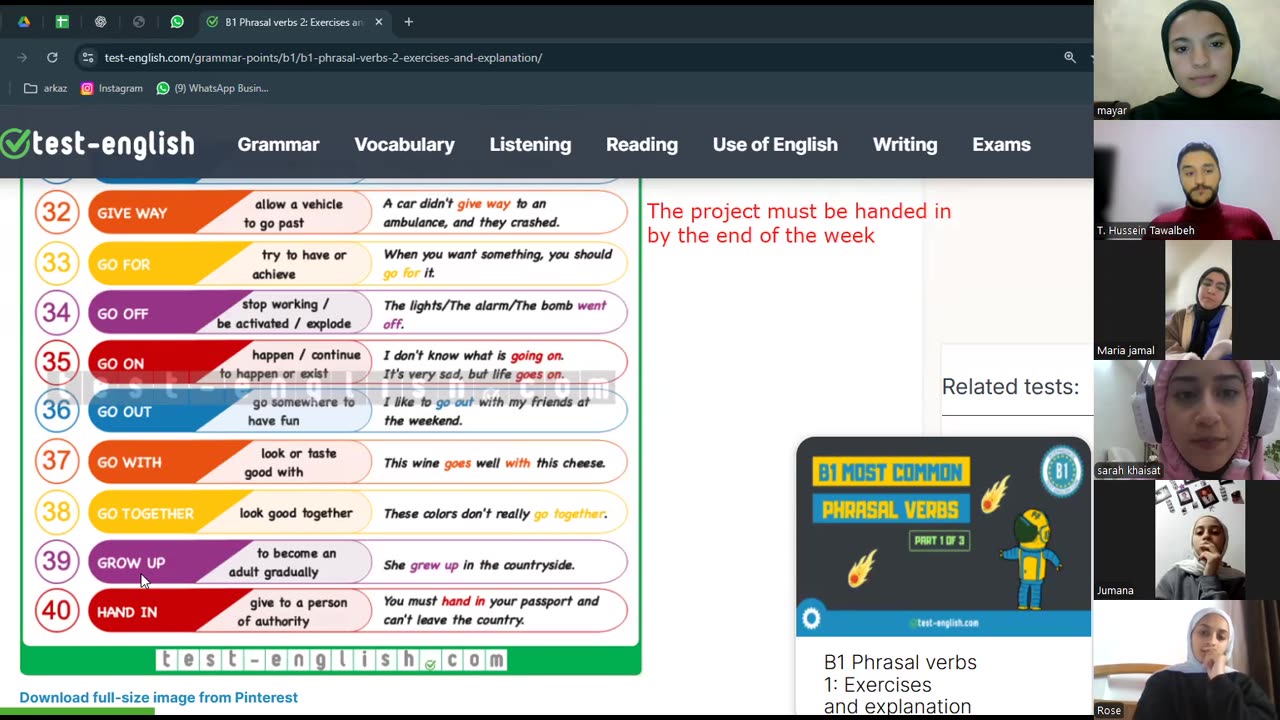Select Rose's video tile
The image size is (1280, 720).
coord(1187,660)
